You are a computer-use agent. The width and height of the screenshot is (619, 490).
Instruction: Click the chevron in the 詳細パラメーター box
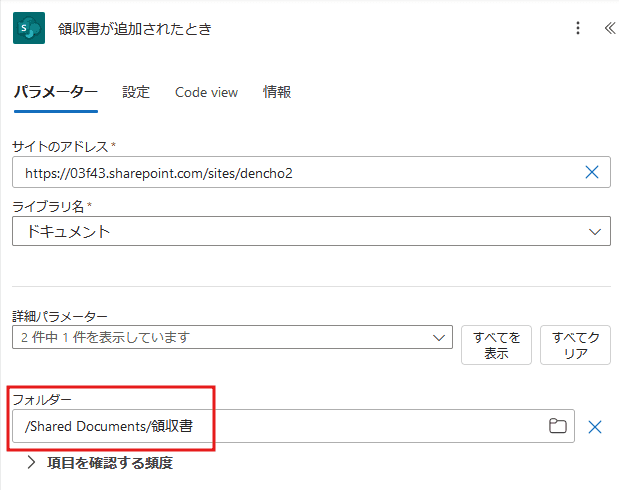tap(439, 338)
